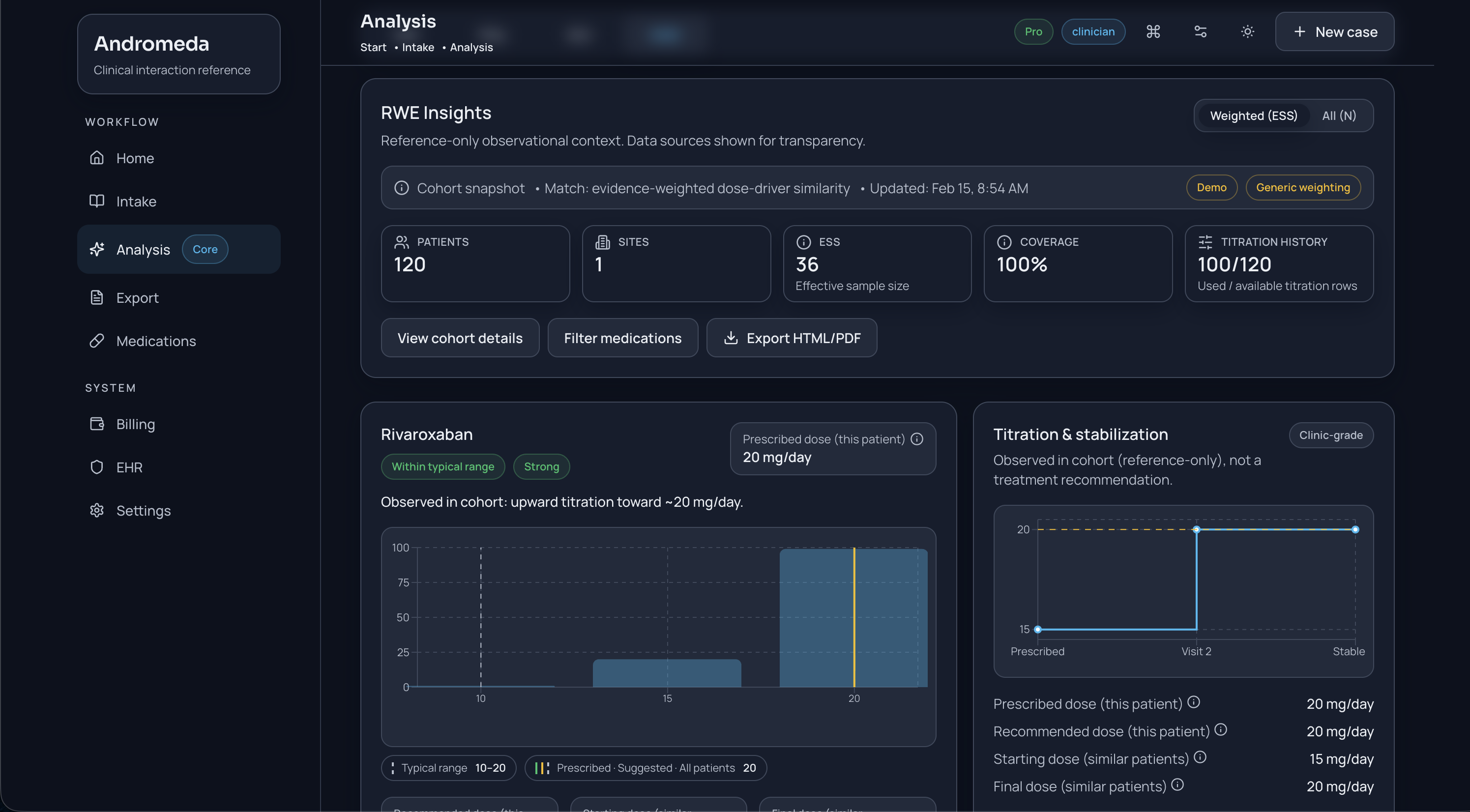1470x812 pixels.
Task: Switch to All (N) view
Action: tap(1338, 116)
